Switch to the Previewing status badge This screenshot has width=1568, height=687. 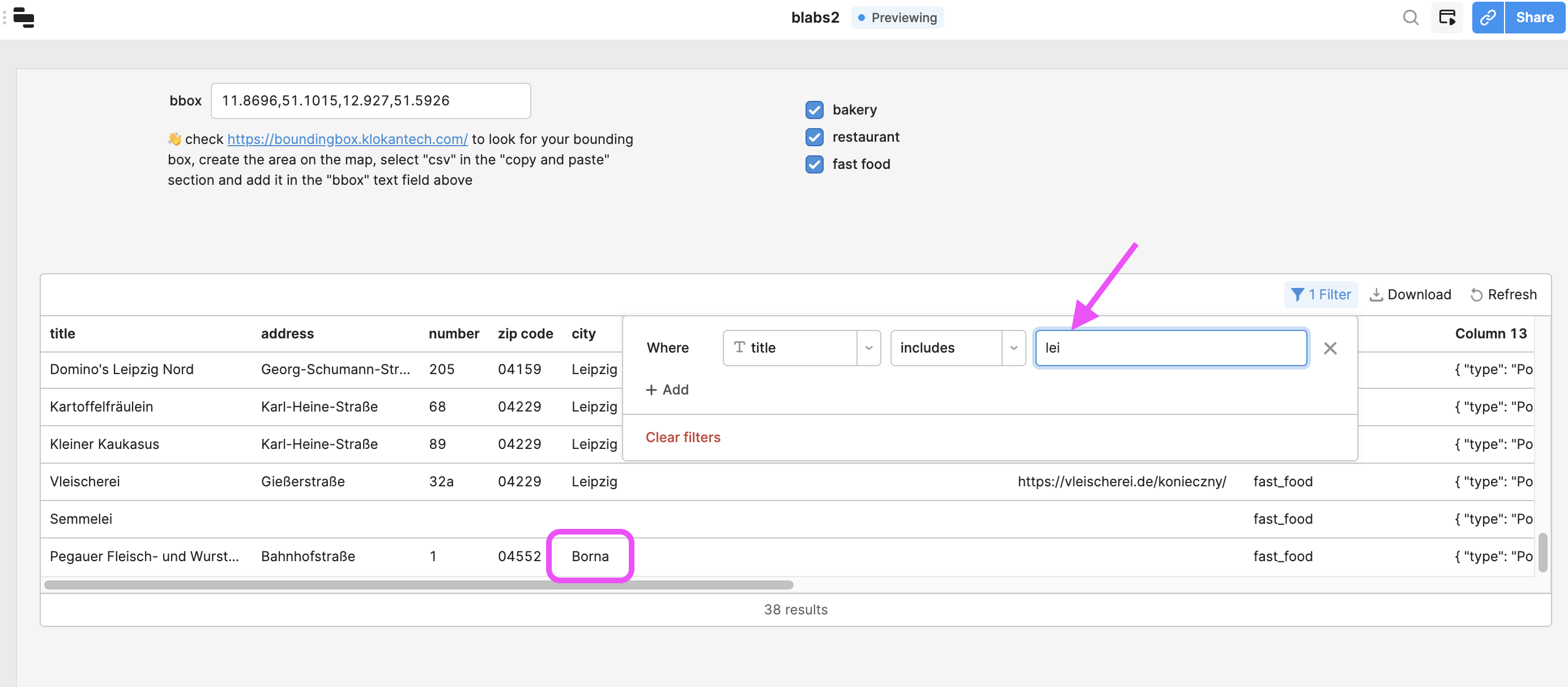coord(897,18)
